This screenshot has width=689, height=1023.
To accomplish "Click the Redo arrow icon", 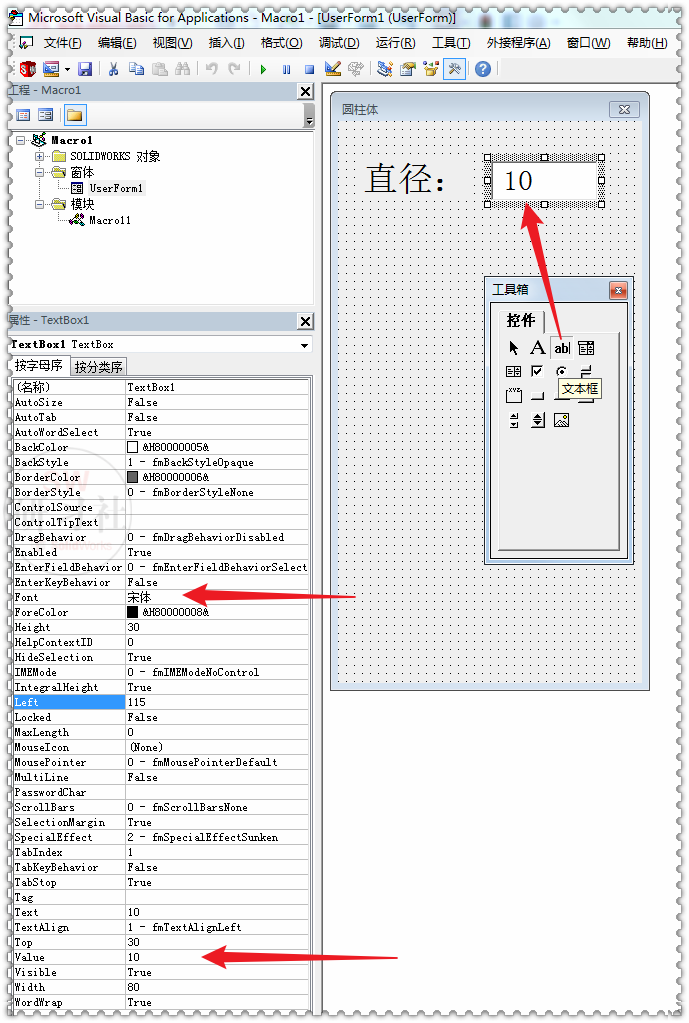I will point(234,69).
